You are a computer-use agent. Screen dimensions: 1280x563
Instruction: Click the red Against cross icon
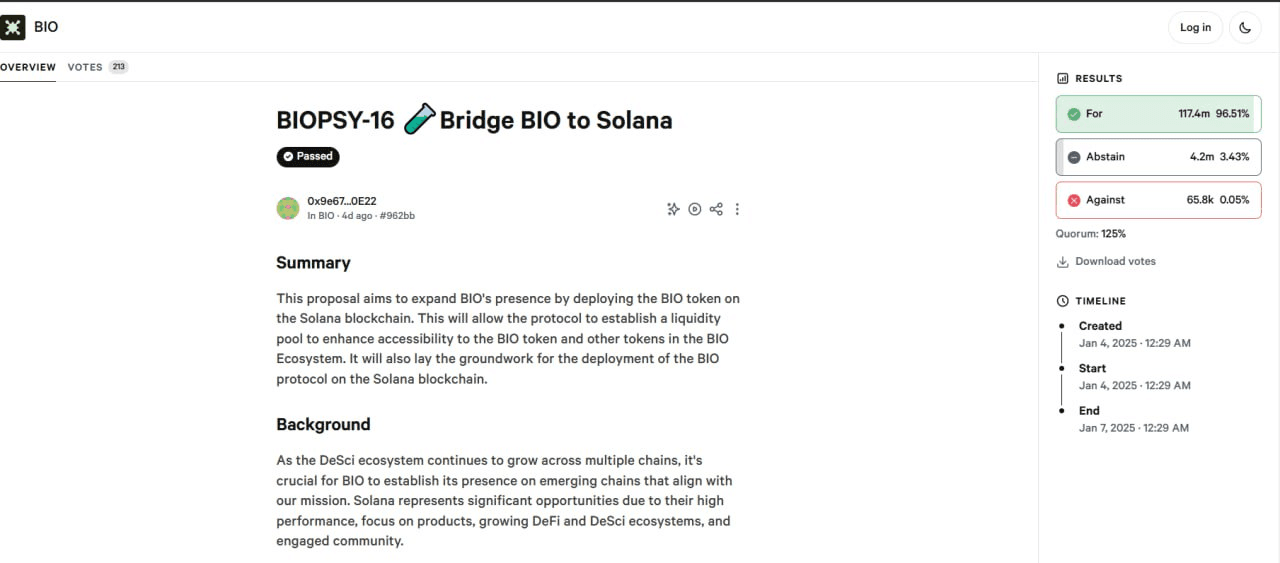coord(1074,200)
